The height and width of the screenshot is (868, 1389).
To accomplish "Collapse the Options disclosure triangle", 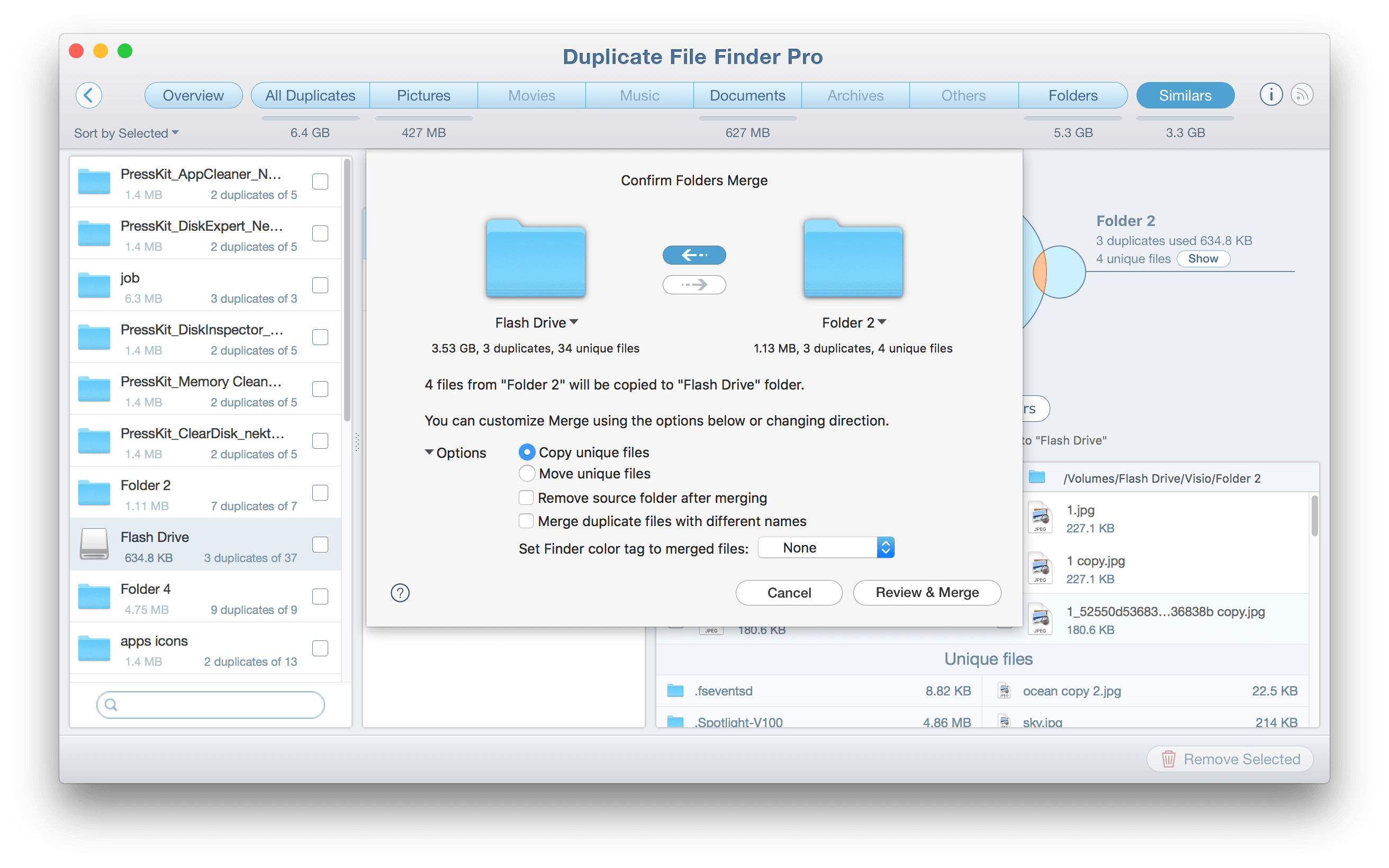I will pos(429,453).
